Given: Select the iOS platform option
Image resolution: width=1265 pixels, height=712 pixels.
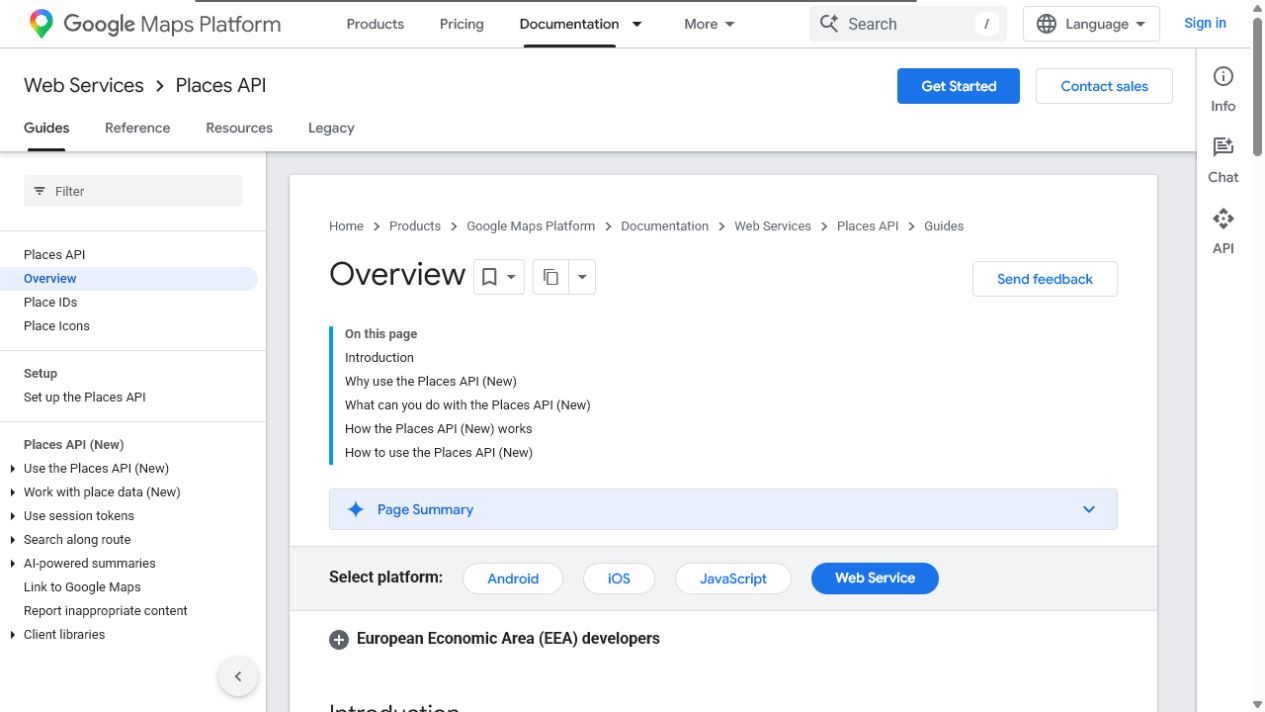Looking at the screenshot, I should (619, 578).
